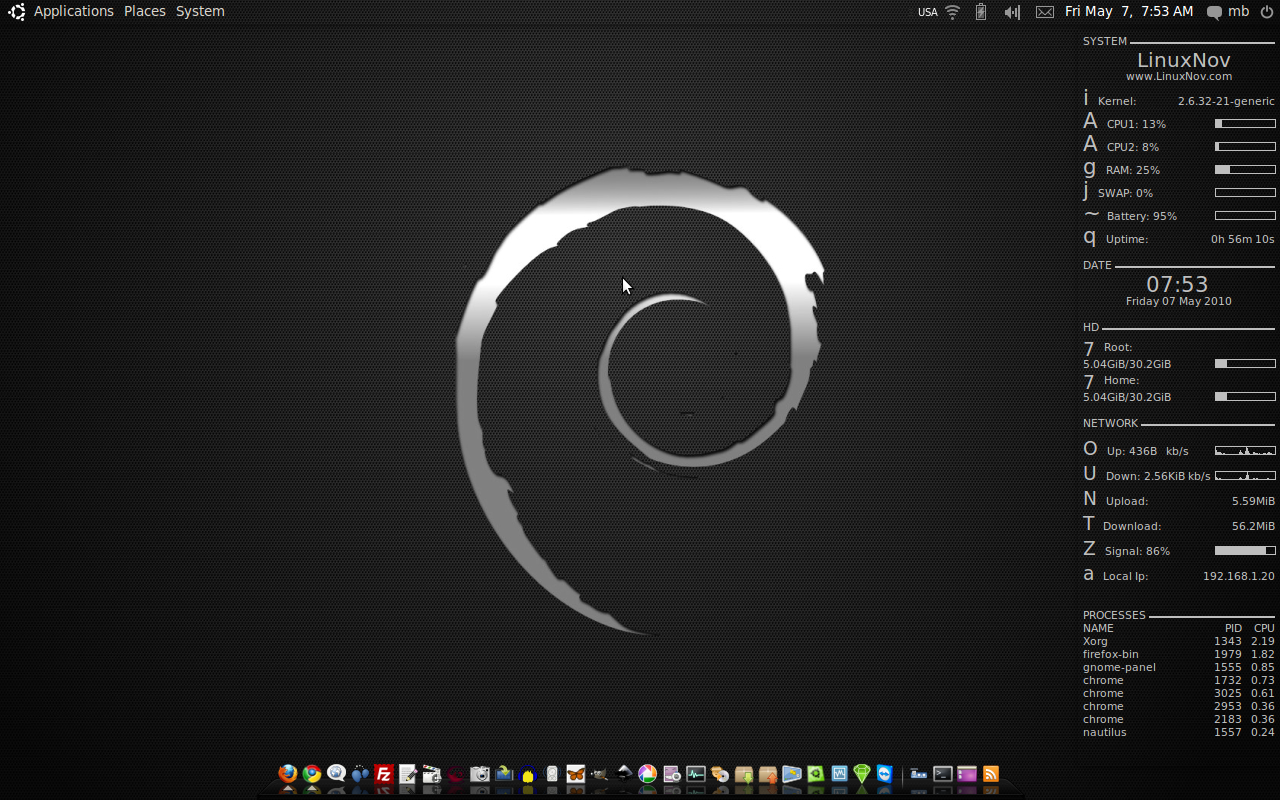
Task: Open the camera screenshot tool in dock
Action: point(480,774)
